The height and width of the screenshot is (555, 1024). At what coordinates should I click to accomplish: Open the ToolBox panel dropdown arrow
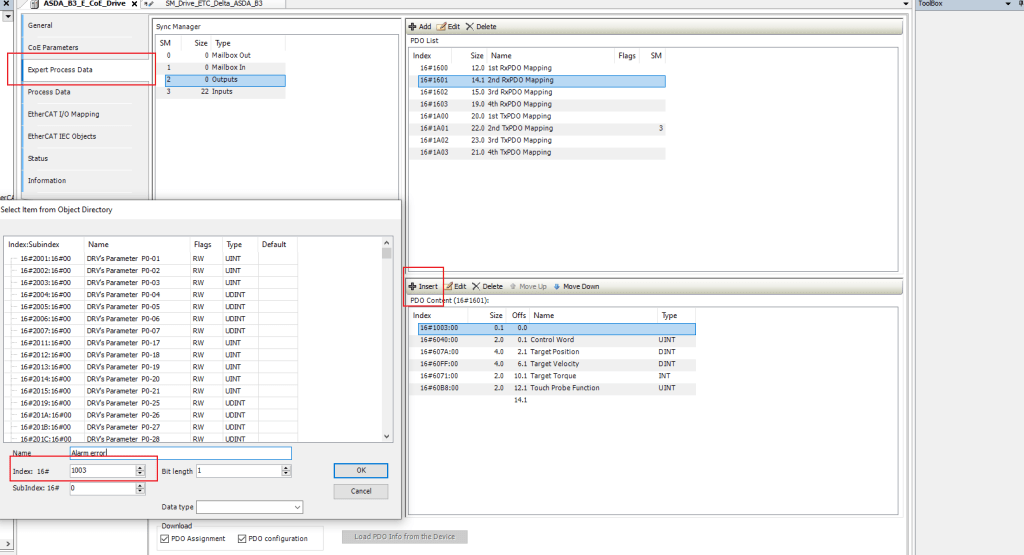tap(1008, 4)
